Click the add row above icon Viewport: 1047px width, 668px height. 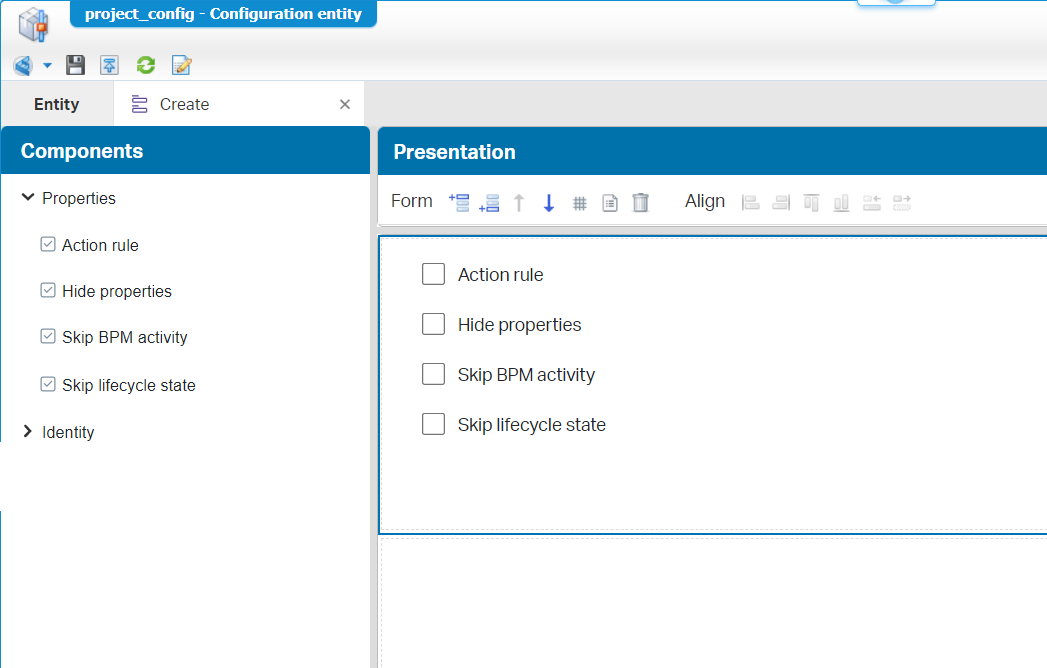click(x=459, y=202)
